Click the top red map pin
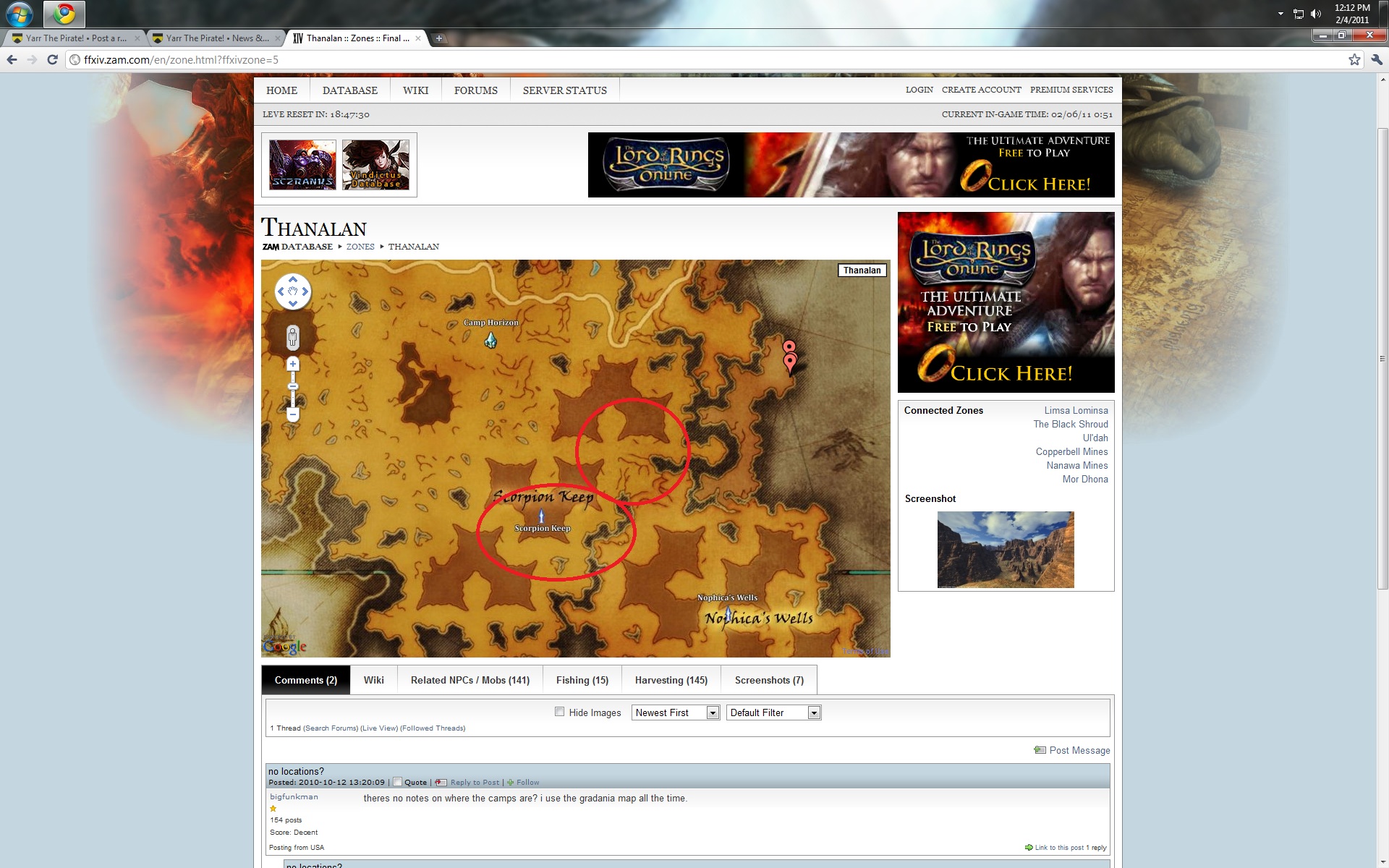Screen dimensions: 1389x868 (x=789, y=348)
